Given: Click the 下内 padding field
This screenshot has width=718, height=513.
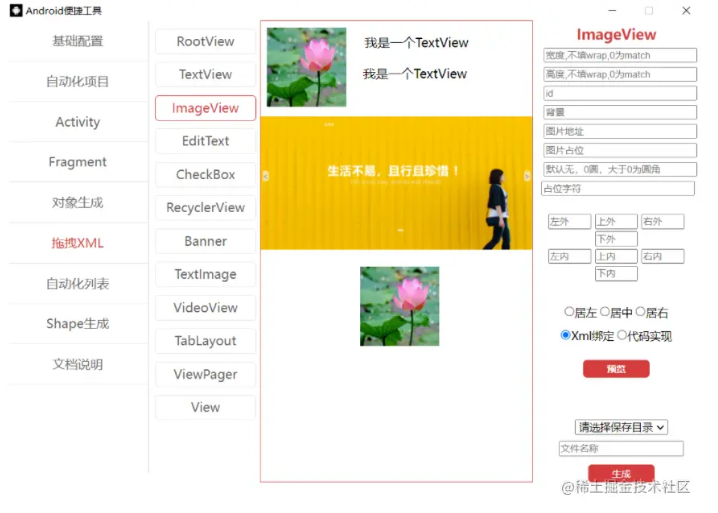Looking at the screenshot, I should pos(616,274).
